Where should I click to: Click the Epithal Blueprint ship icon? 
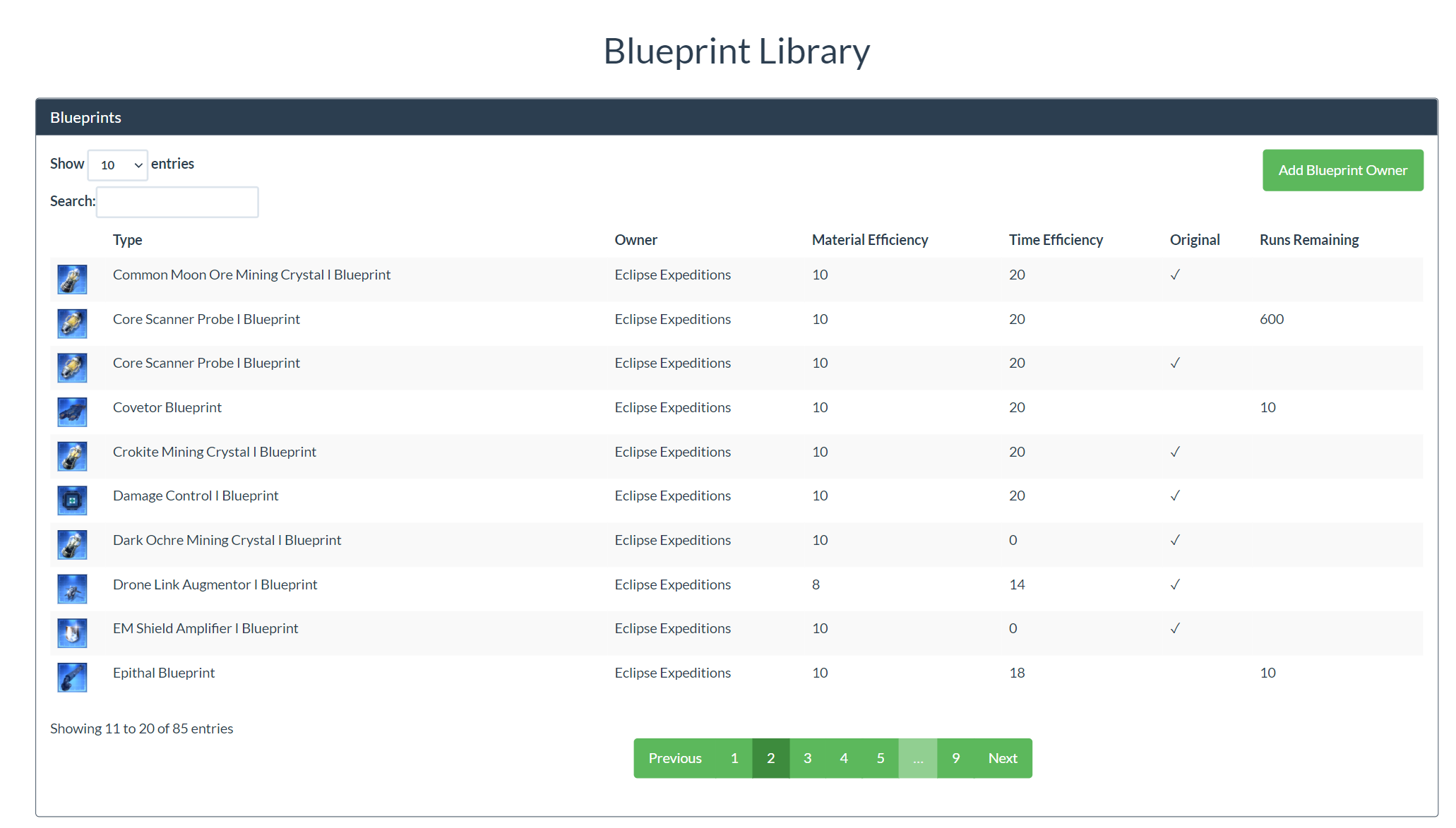(x=72, y=678)
